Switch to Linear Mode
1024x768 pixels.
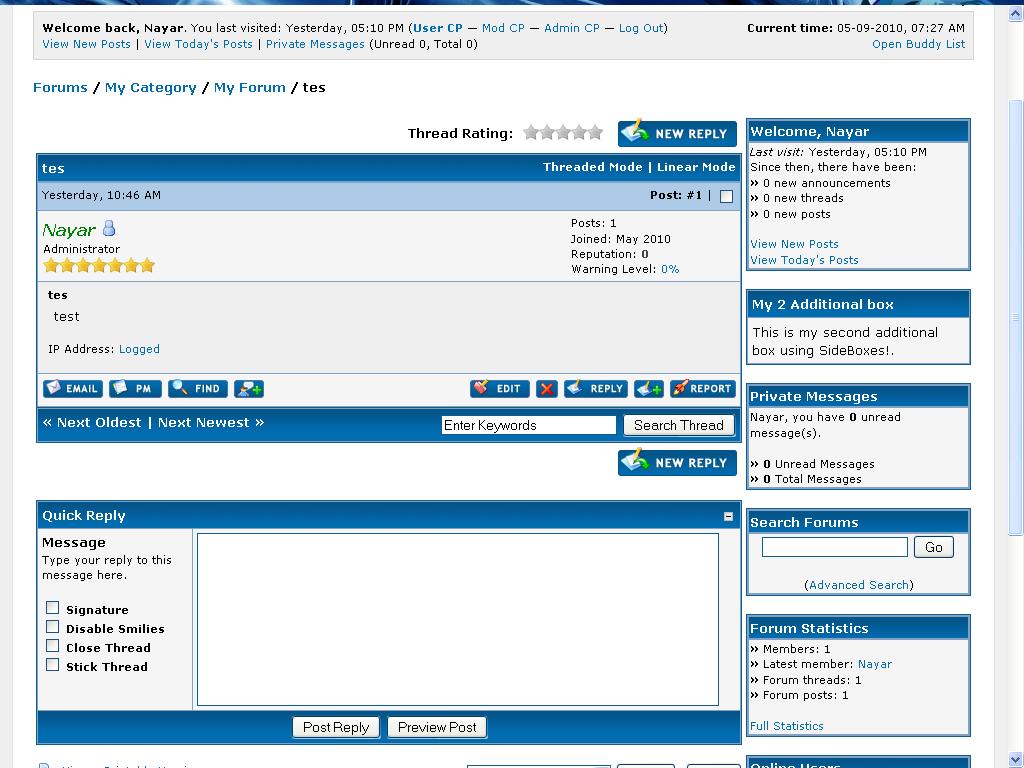coord(696,167)
